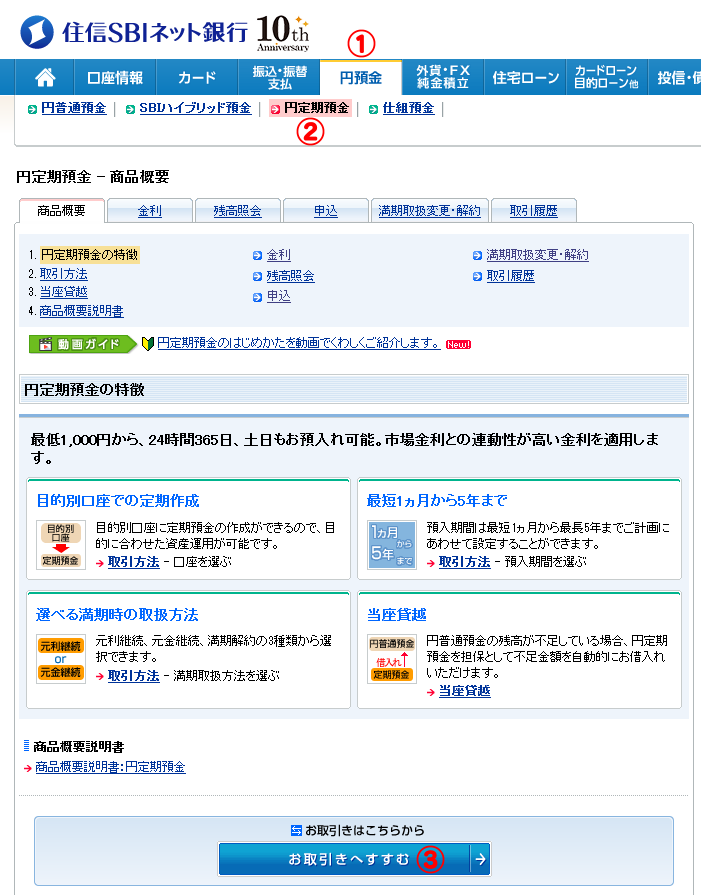Screen dimensions: 701x895
Task: Open the 申込 link in the index box
Action: pyautogui.click(x=279, y=296)
